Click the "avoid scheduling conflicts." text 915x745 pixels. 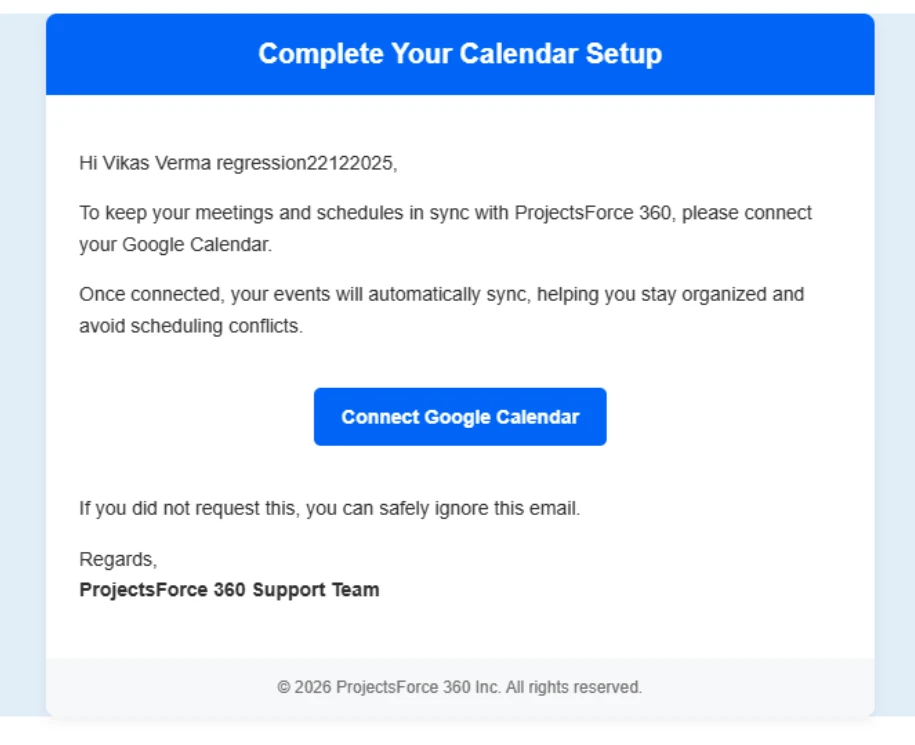tap(190, 326)
